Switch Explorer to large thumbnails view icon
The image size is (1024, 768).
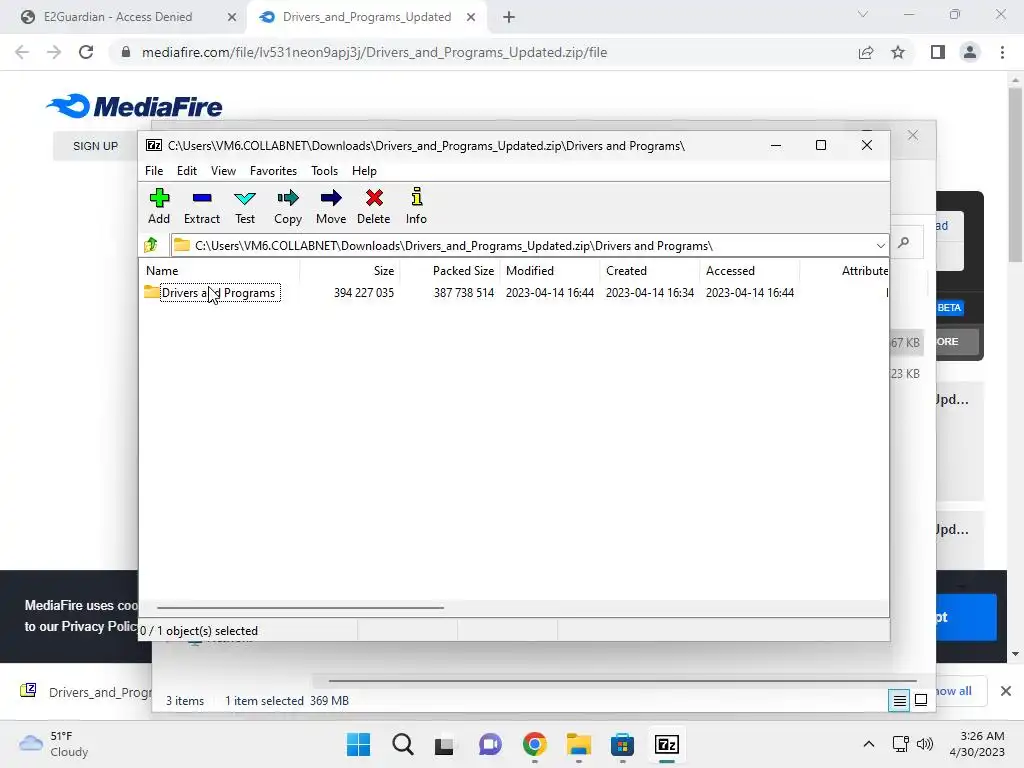pyautogui.click(x=921, y=701)
